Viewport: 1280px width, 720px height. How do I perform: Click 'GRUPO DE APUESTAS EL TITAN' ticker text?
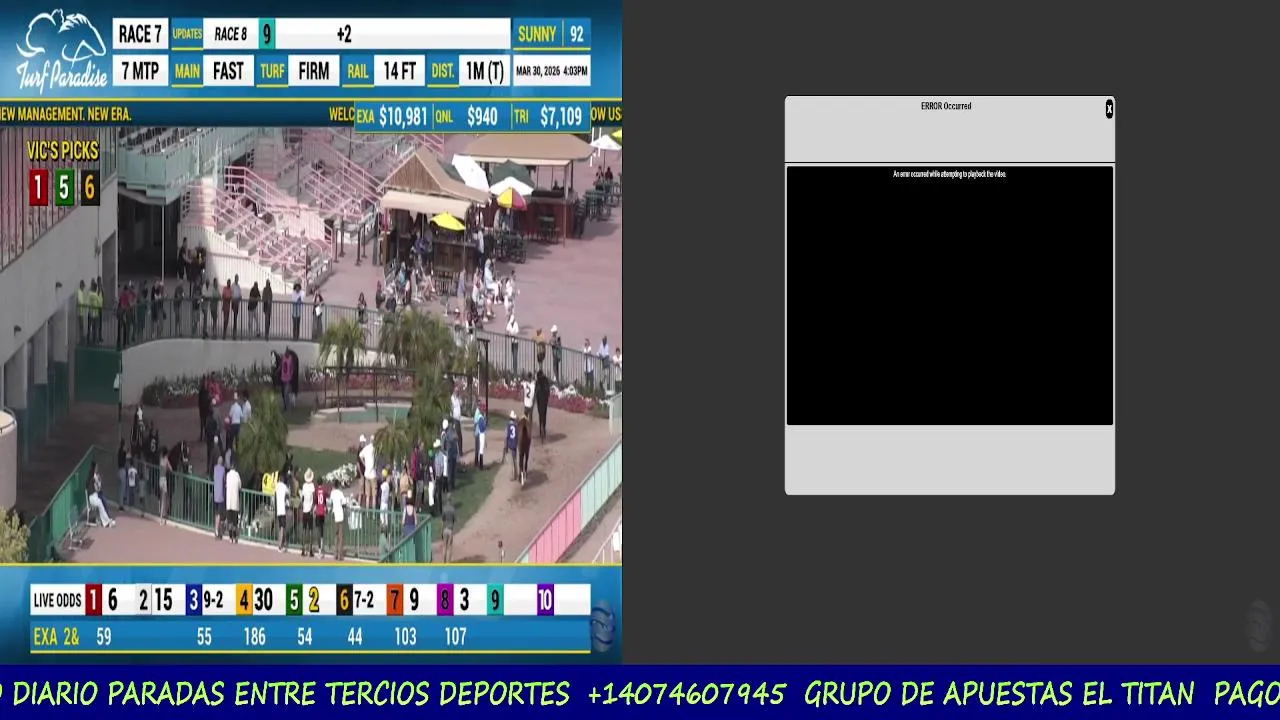coord(999,693)
